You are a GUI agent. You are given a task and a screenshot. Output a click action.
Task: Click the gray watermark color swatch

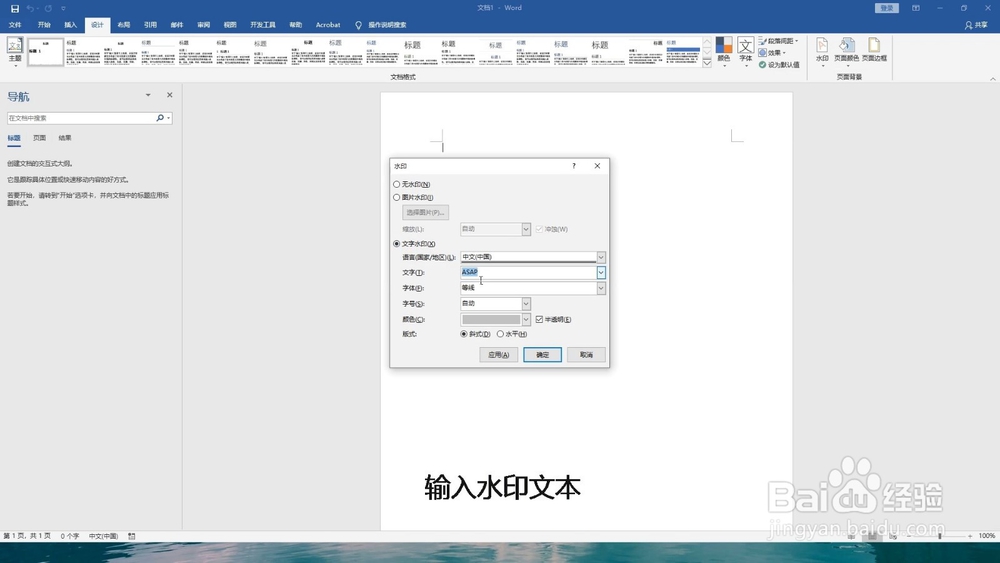(x=491, y=319)
